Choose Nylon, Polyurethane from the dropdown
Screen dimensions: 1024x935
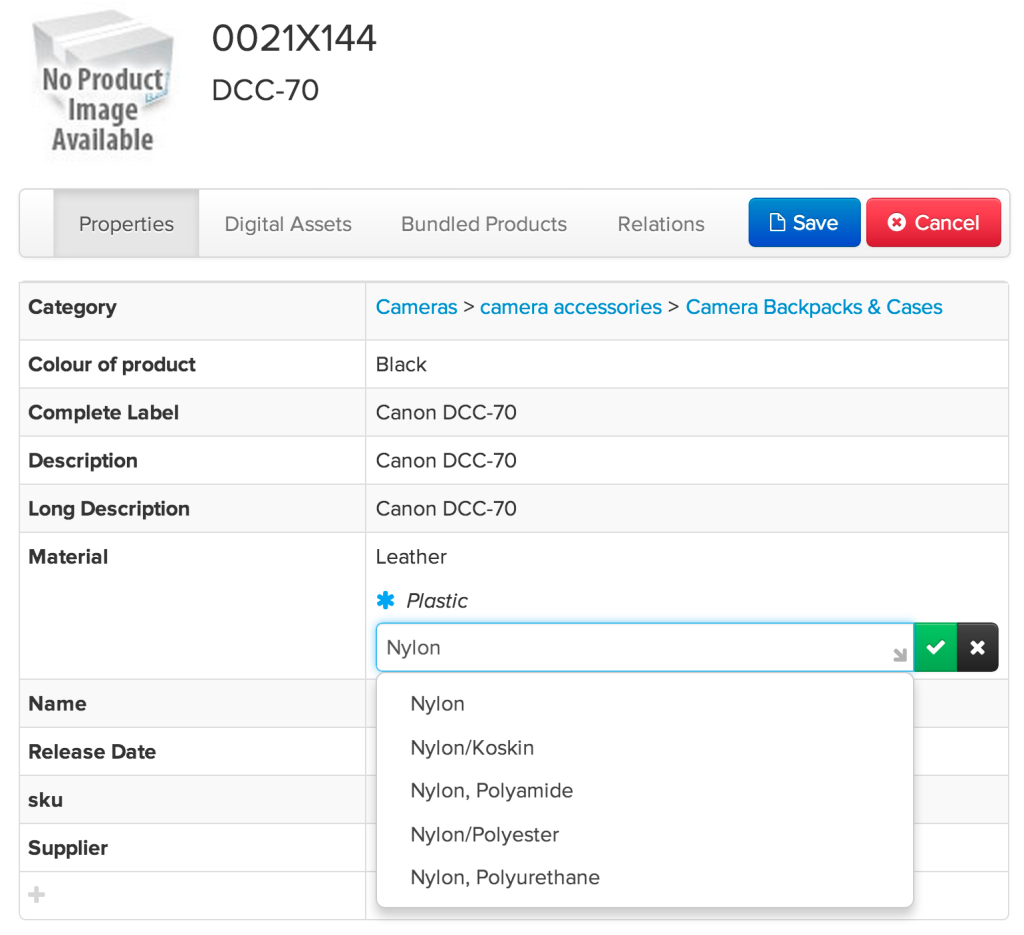coord(505,878)
